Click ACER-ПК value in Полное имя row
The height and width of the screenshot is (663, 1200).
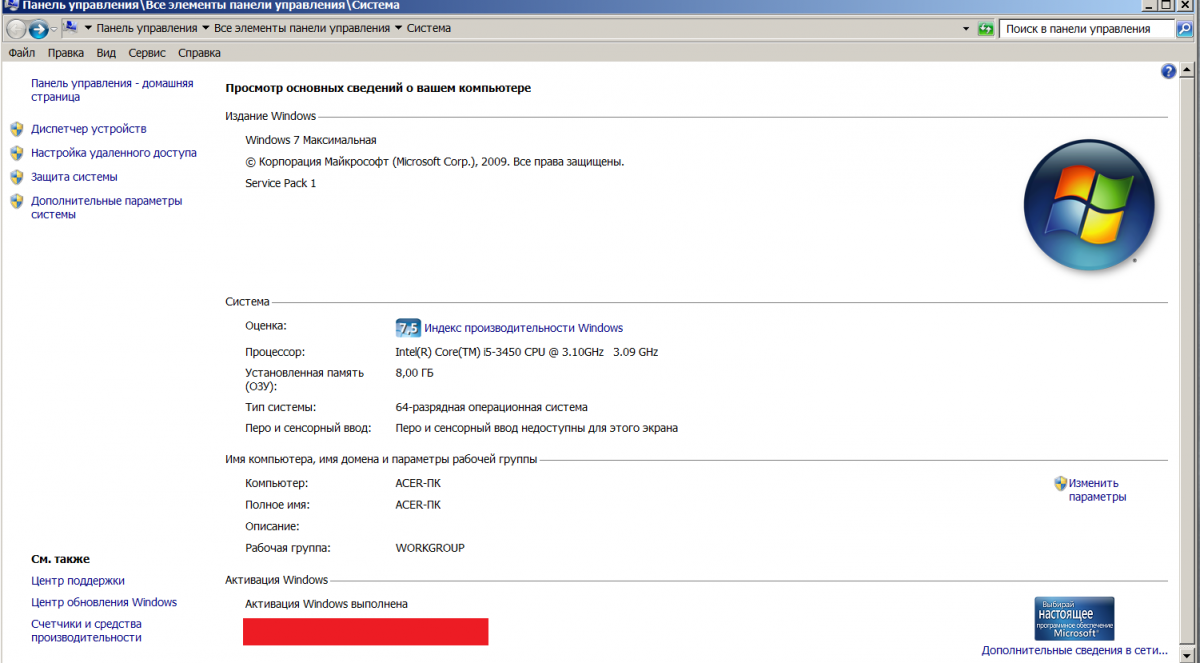[x=418, y=505]
